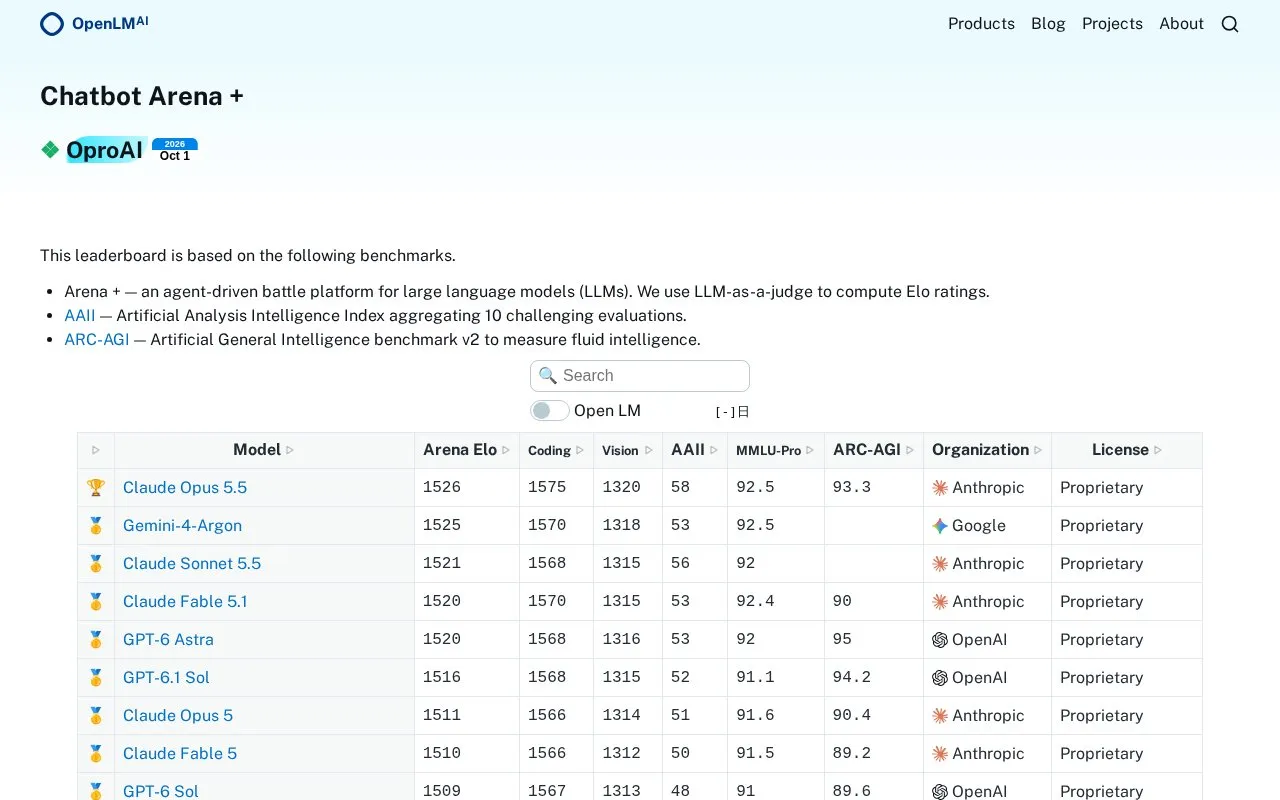Click the Anthropic logo in Claude Opus 5.5 row

[x=940, y=488]
